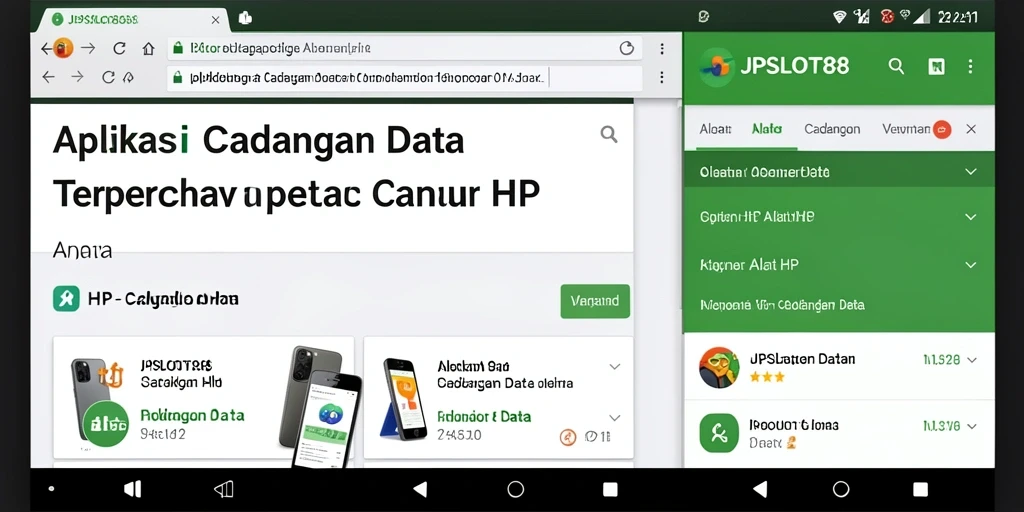Click the white square icon in the JPSLOT88 header
The width and height of the screenshot is (1024, 512).
pos(936,66)
